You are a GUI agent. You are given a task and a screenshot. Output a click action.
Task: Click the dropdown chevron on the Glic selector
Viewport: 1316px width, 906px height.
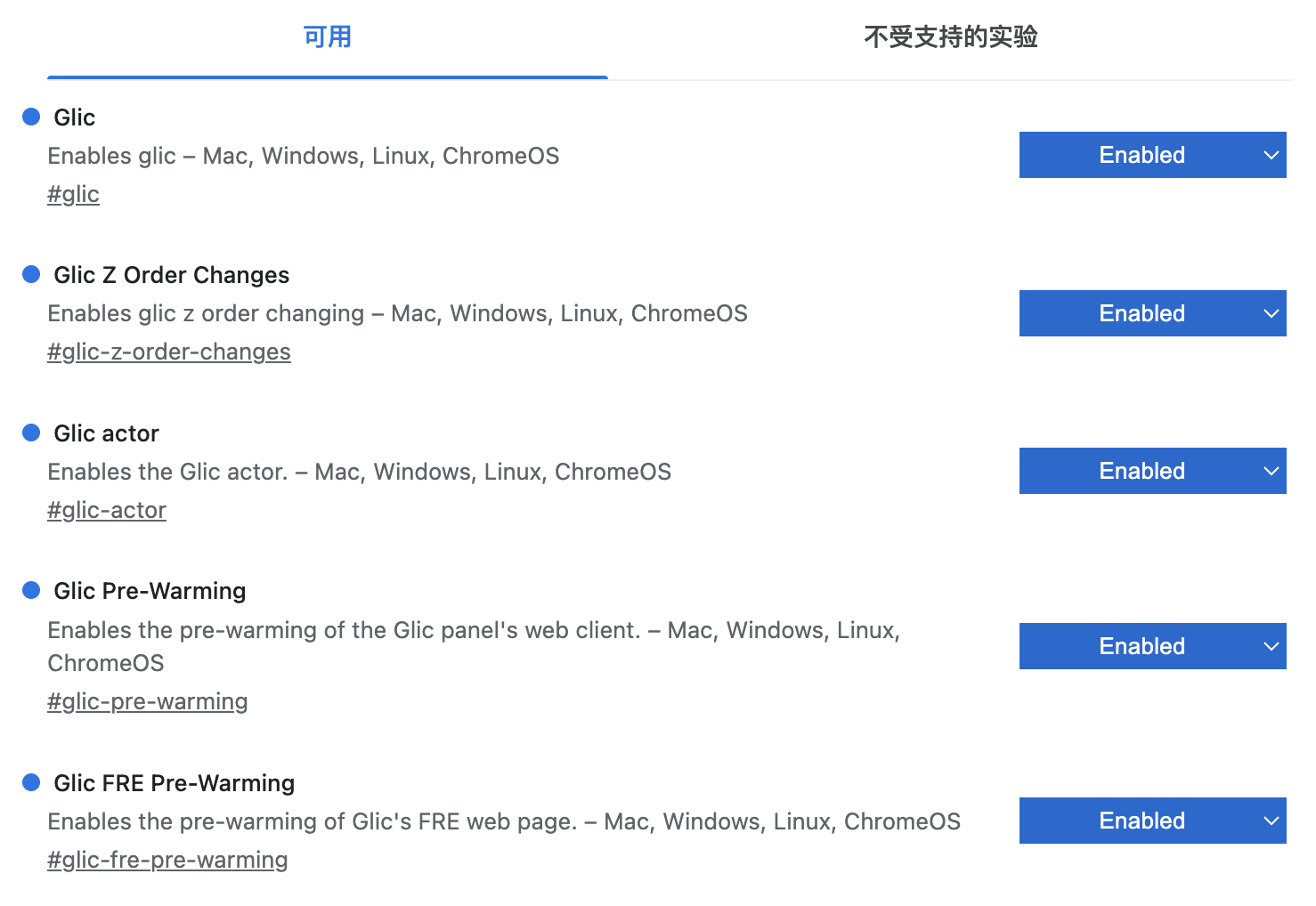click(x=1270, y=155)
